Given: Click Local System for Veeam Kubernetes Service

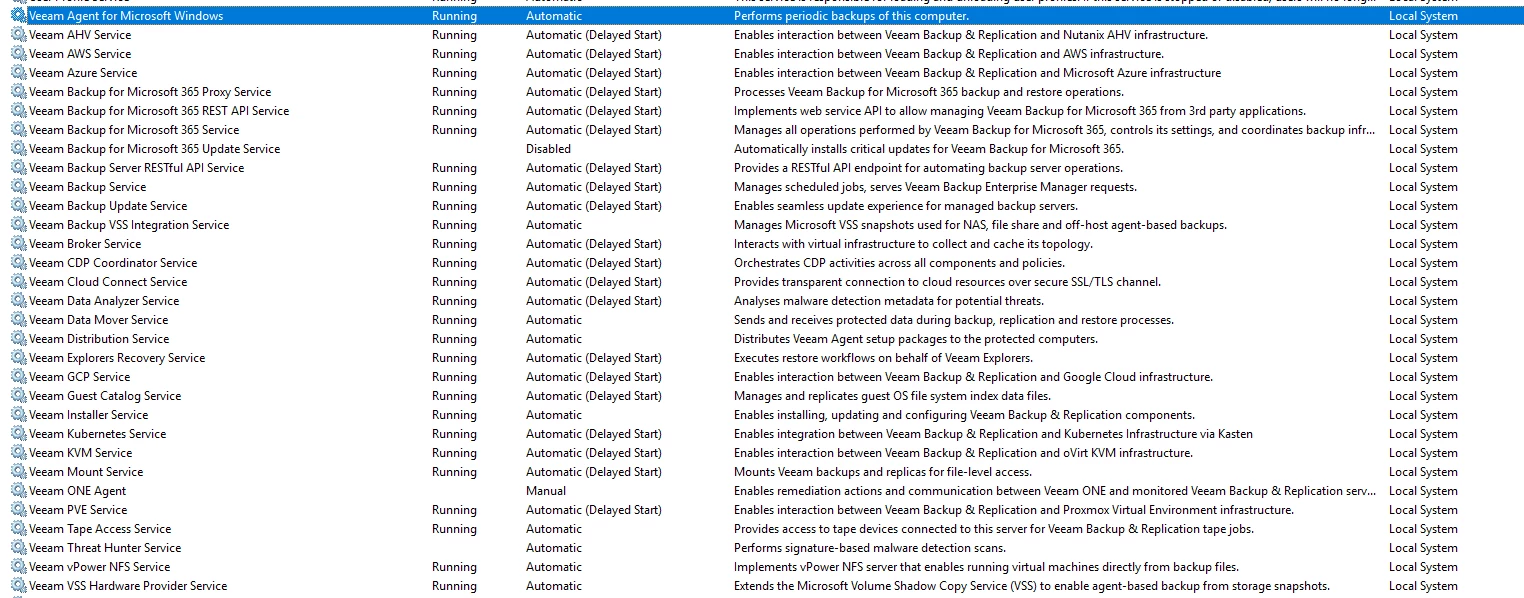Looking at the screenshot, I should point(1423,434).
